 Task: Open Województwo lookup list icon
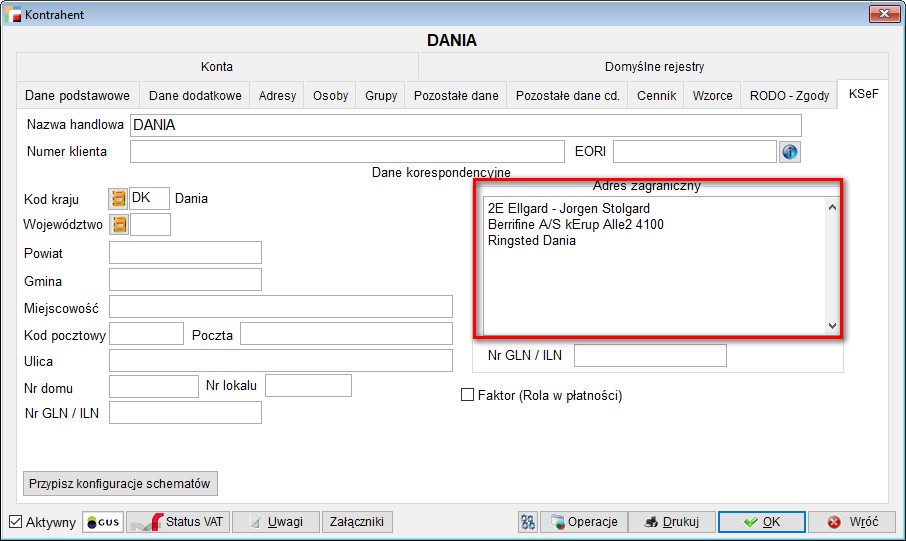tap(118, 224)
